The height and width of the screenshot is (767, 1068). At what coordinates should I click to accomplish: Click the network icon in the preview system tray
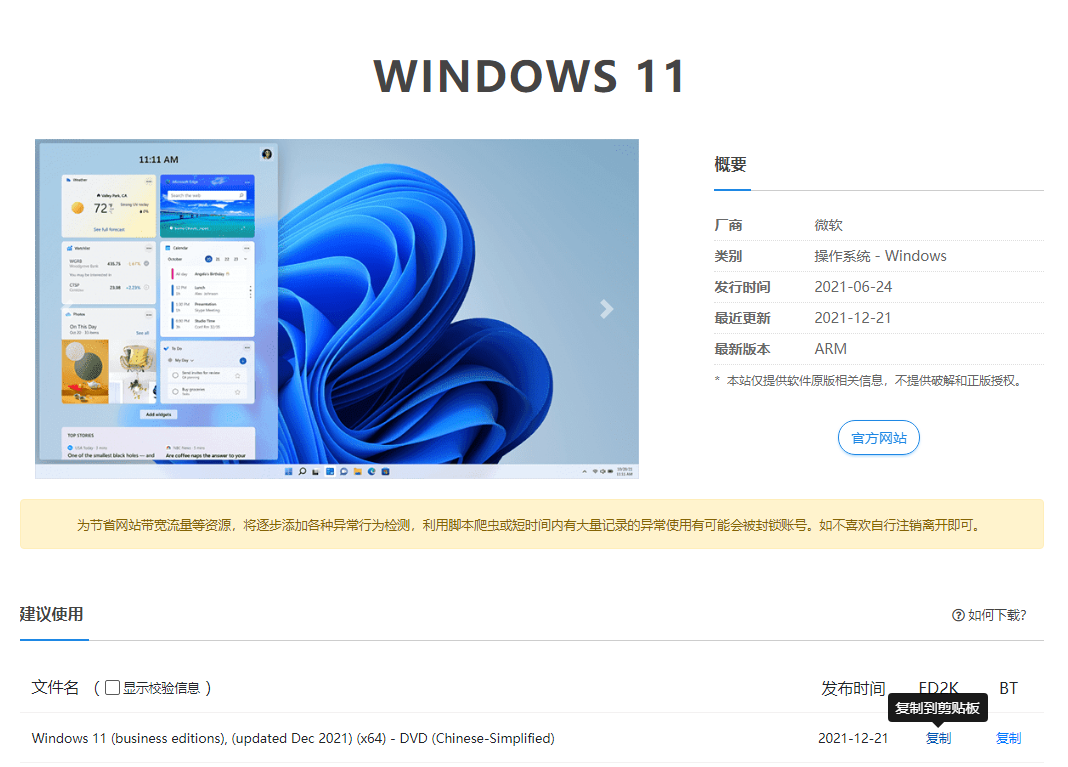click(595, 471)
